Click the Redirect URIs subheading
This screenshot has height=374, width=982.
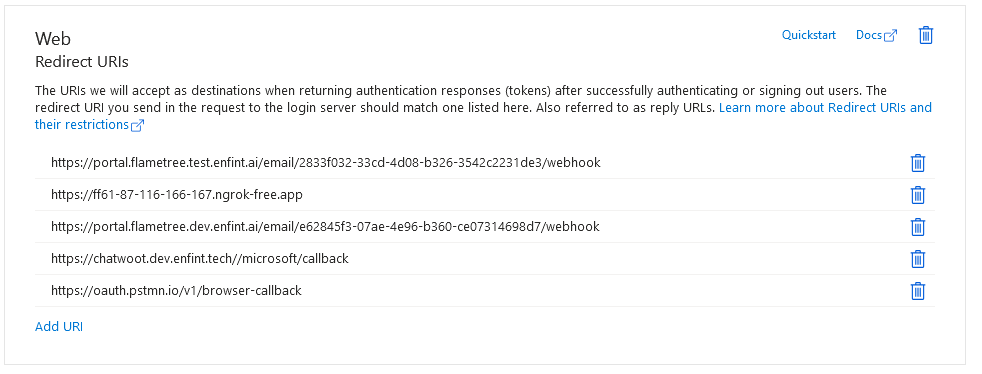(x=82, y=62)
